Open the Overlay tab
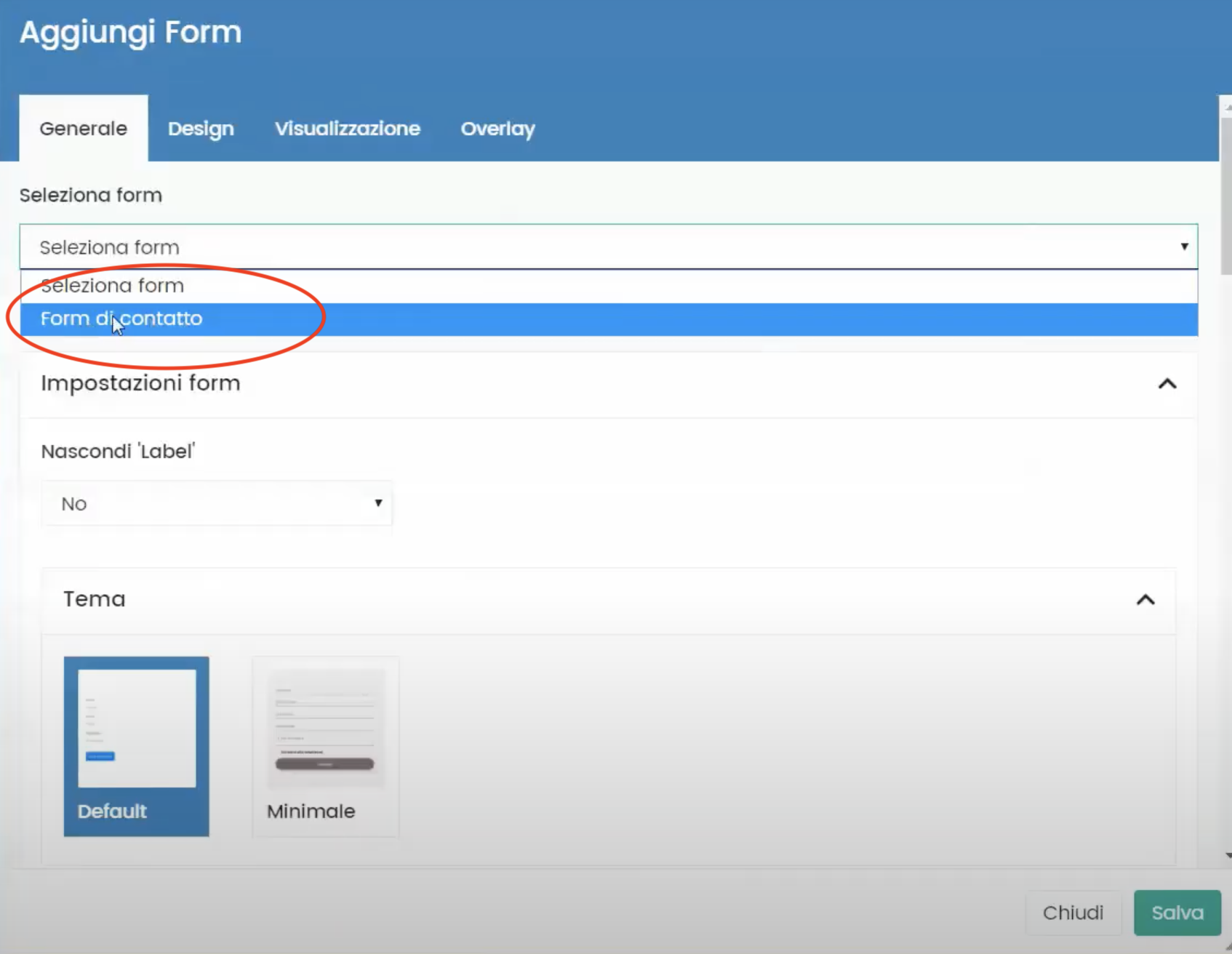1232x954 pixels. (x=497, y=128)
